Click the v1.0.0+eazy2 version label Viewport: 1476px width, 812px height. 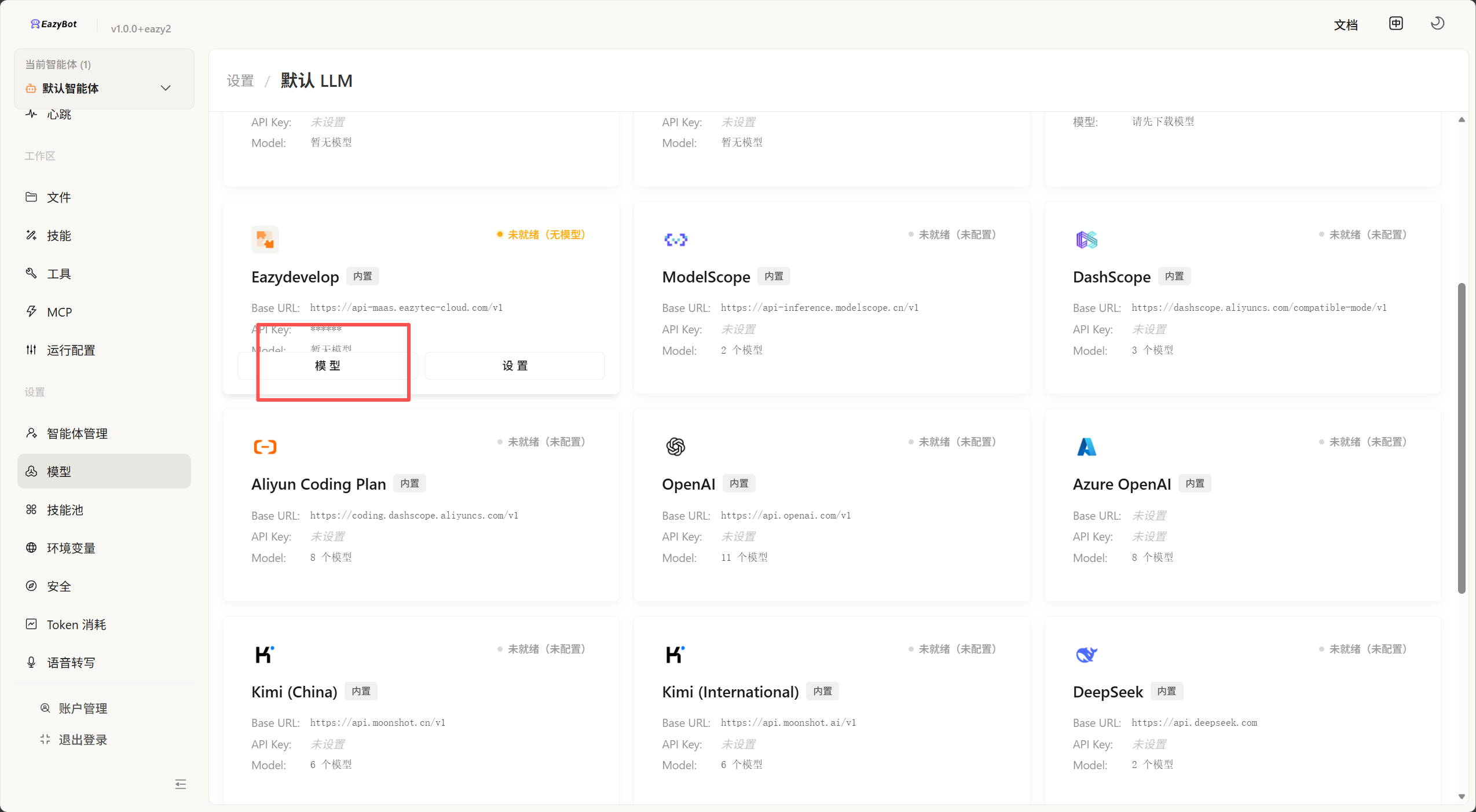coord(141,29)
